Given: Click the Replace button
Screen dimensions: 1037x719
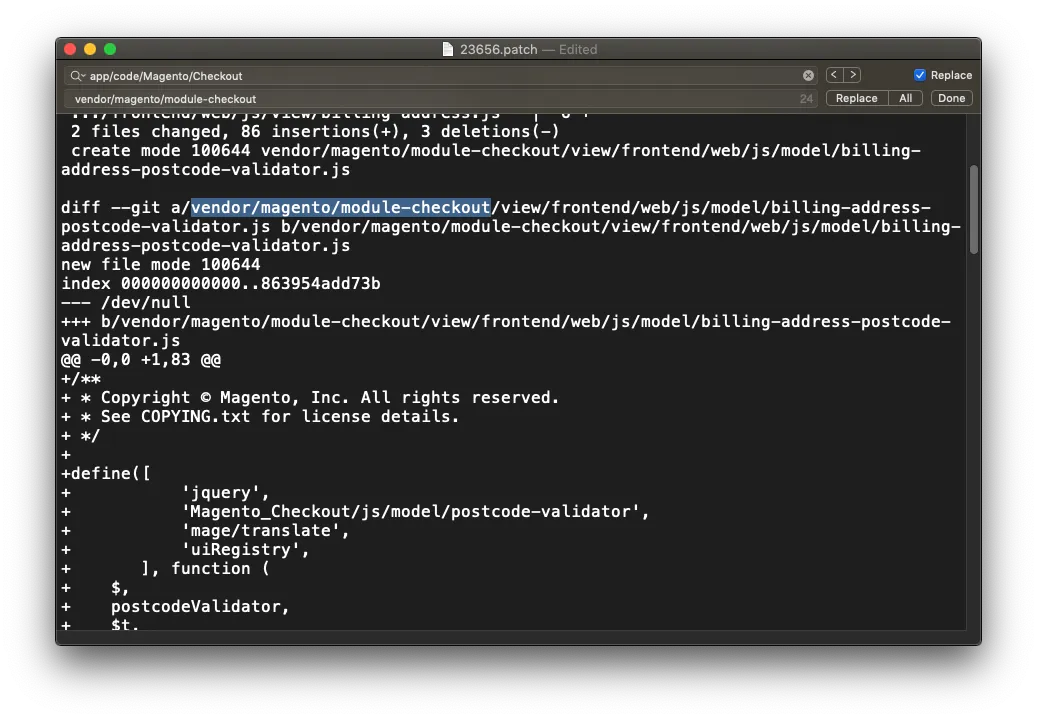Looking at the screenshot, I should [x=856, y=97].
